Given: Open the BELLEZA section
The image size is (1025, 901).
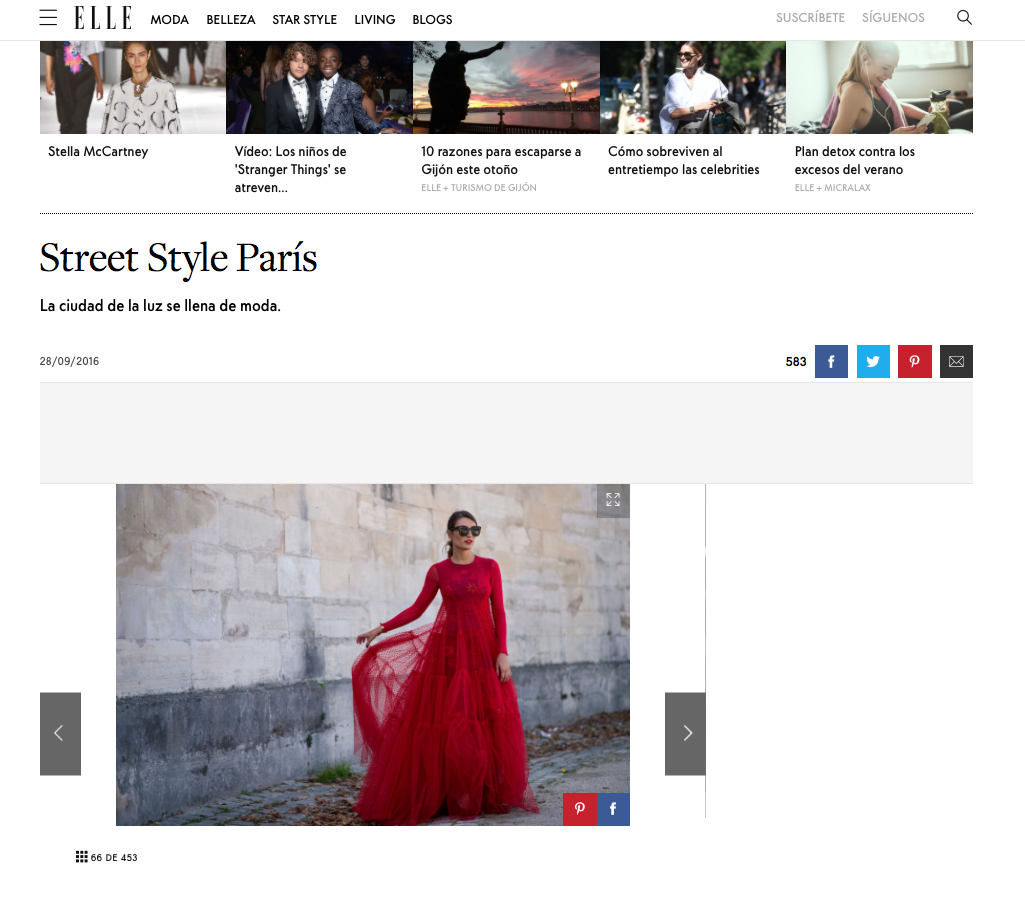Looking at the screenshot, I should 231,20.
